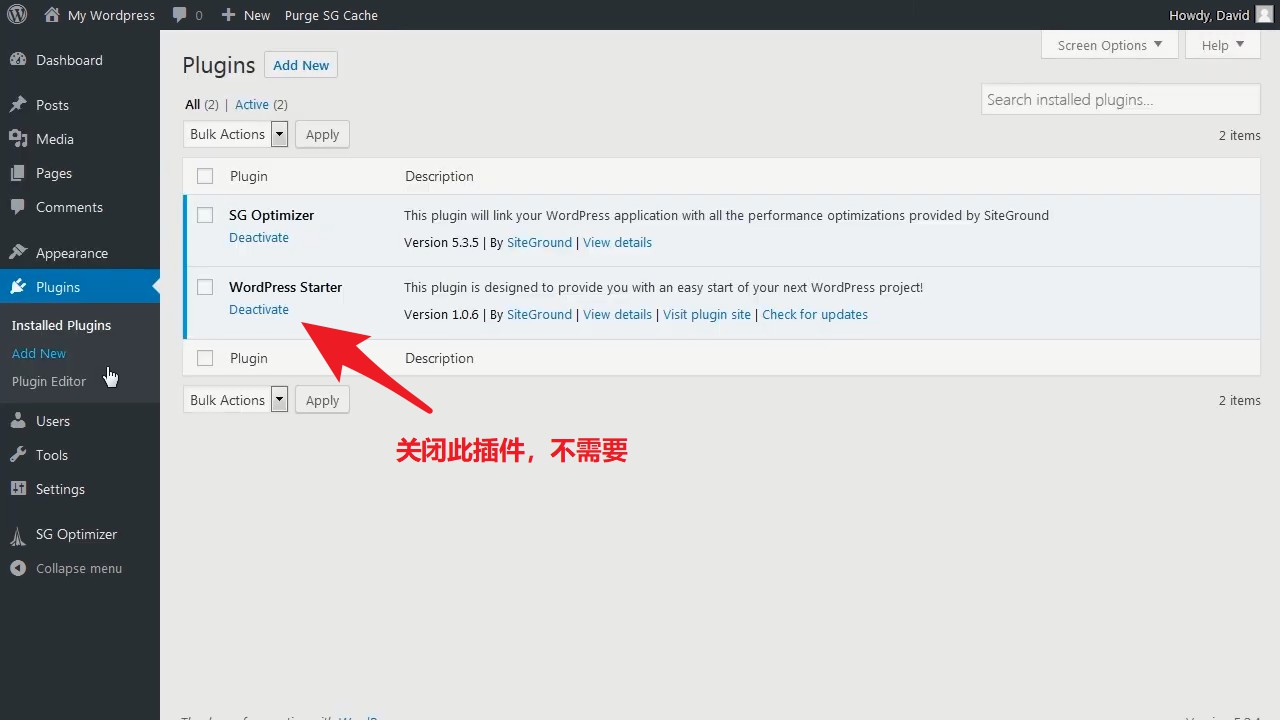This screenshot has width=1280, height=720.
Task: Click the Appearance paintbrush icon
Action: click(x=18, y=253)
